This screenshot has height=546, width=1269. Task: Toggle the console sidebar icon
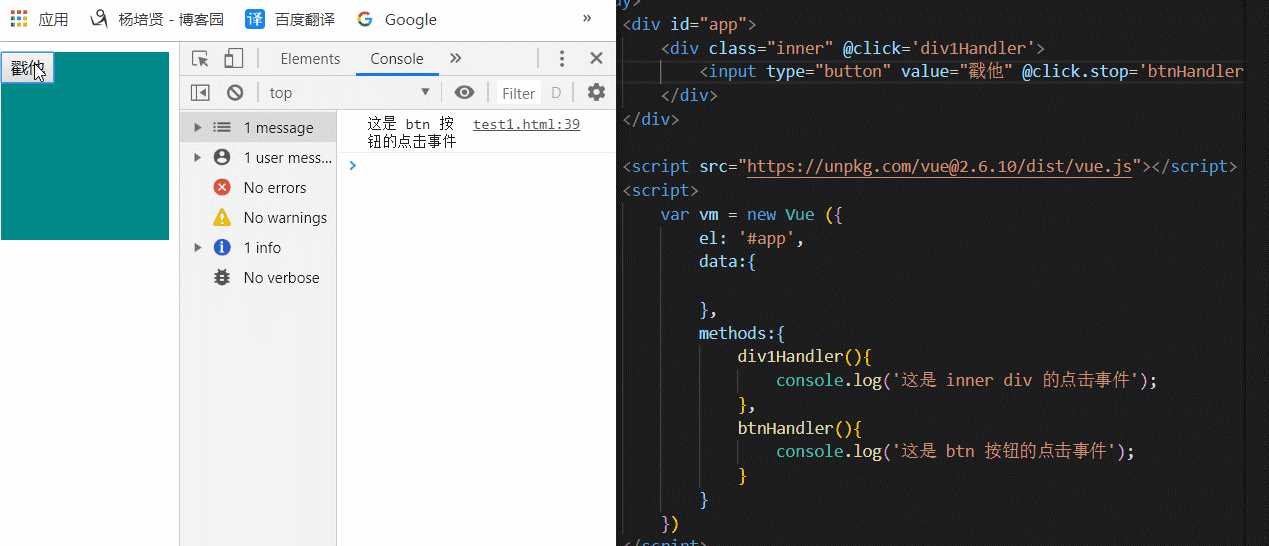click(200, 93)
